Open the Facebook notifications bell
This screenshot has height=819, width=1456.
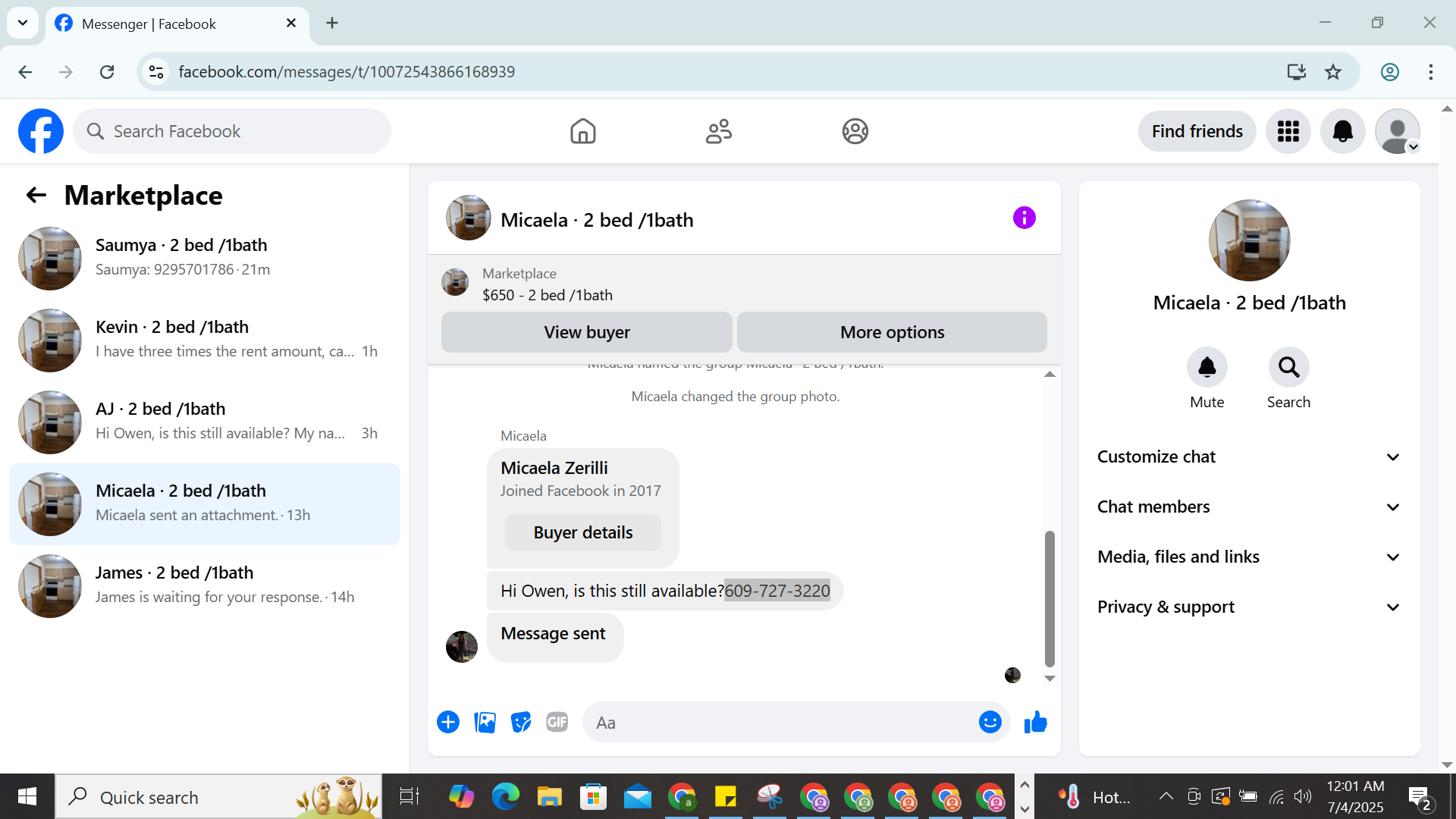pos(1342,131)
